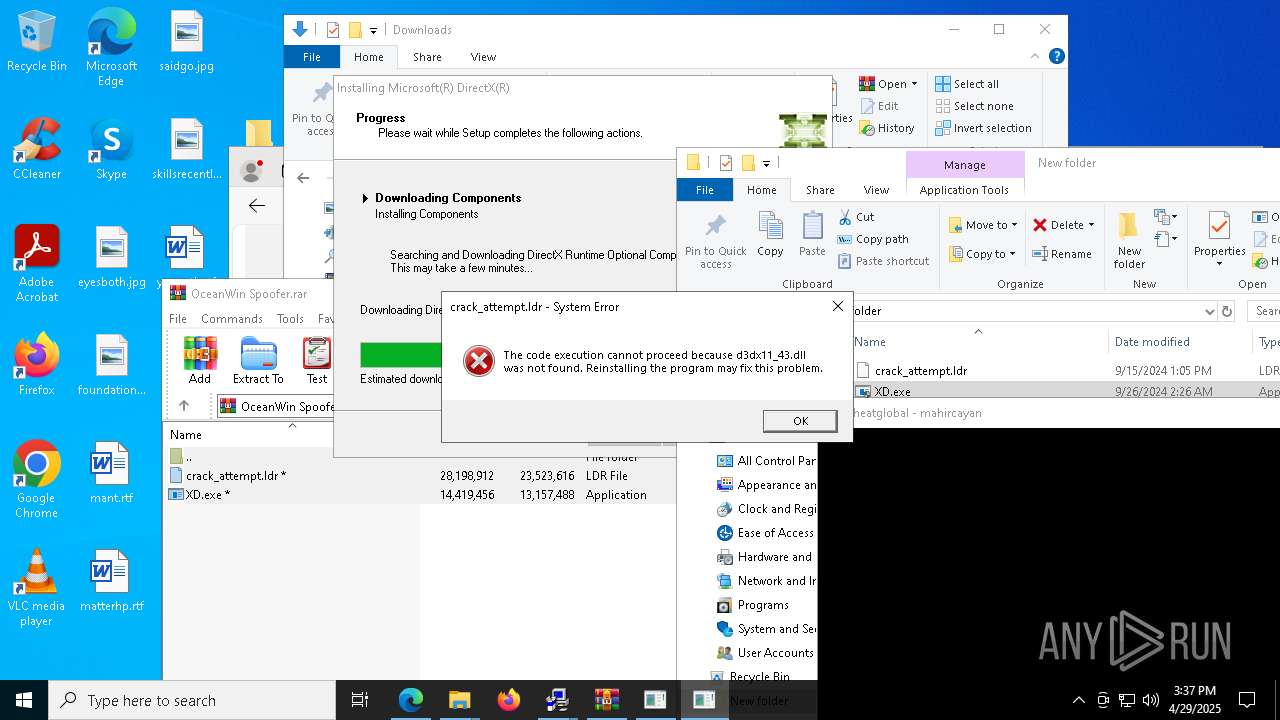The image size is (1280, 720).
Task: Launch Skype desktop shortcut
Action: (111, 149)
